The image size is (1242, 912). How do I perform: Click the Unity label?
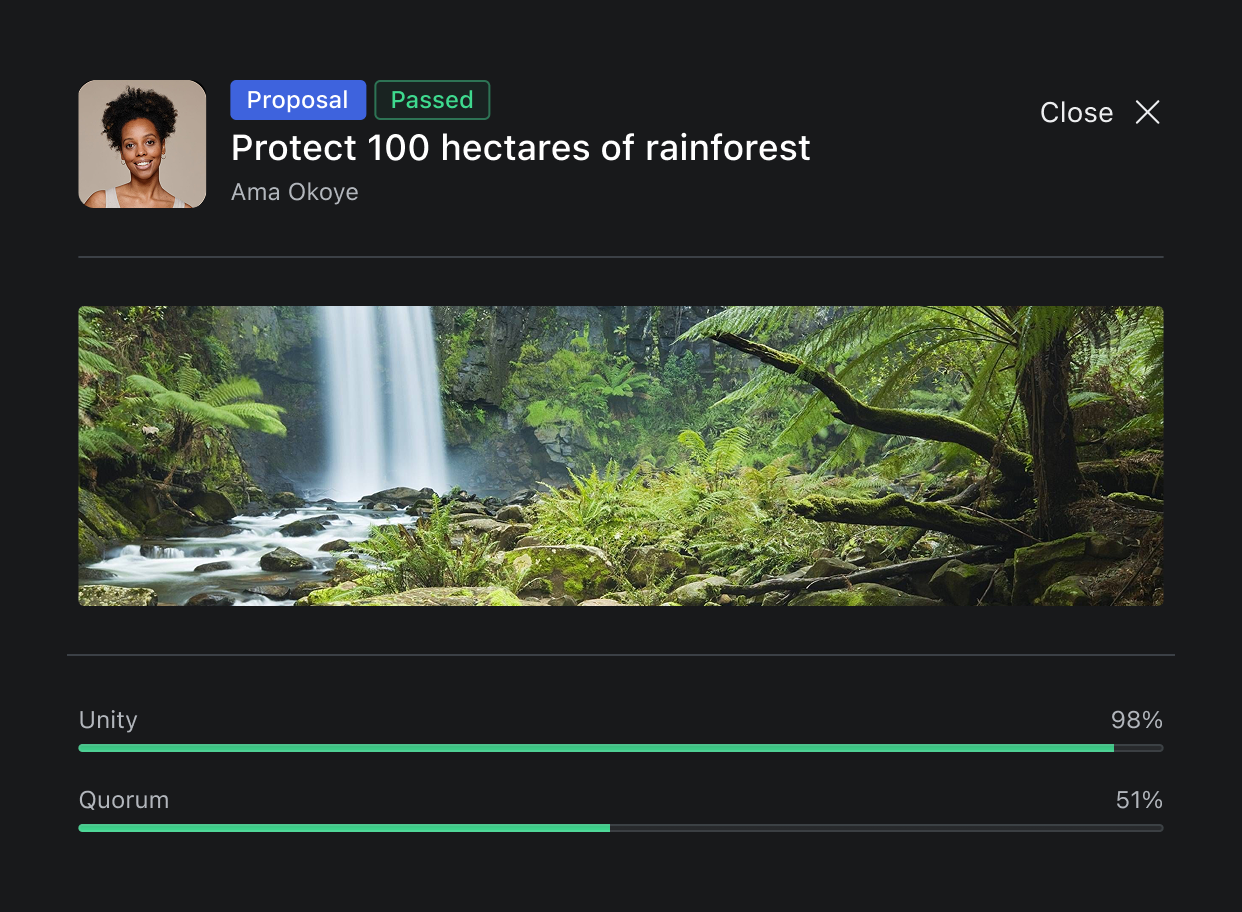click(x=108, y=720)
